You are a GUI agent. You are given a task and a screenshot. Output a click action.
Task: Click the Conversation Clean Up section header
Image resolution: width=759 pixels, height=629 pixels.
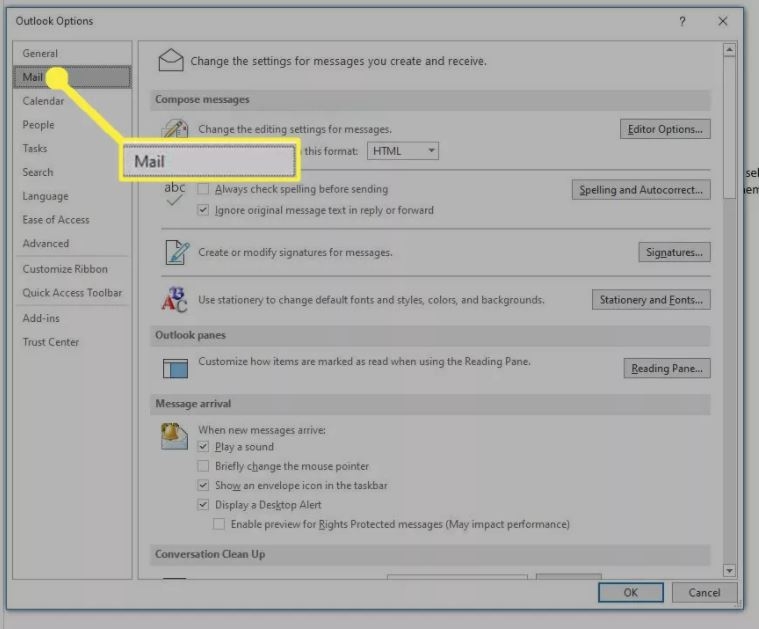click(x=430, y=554)
